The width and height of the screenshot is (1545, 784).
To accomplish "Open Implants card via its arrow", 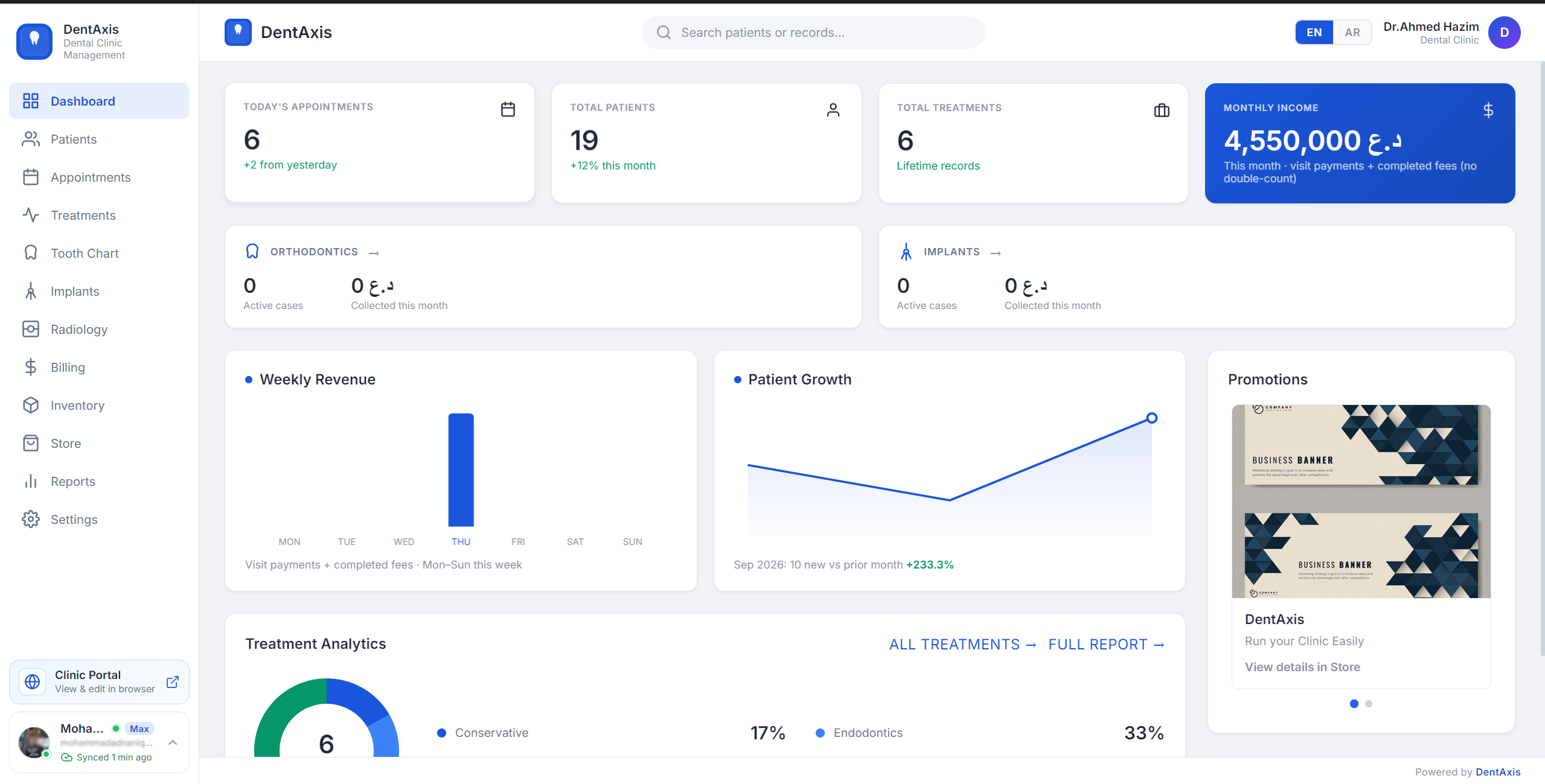I will [996, 253].
